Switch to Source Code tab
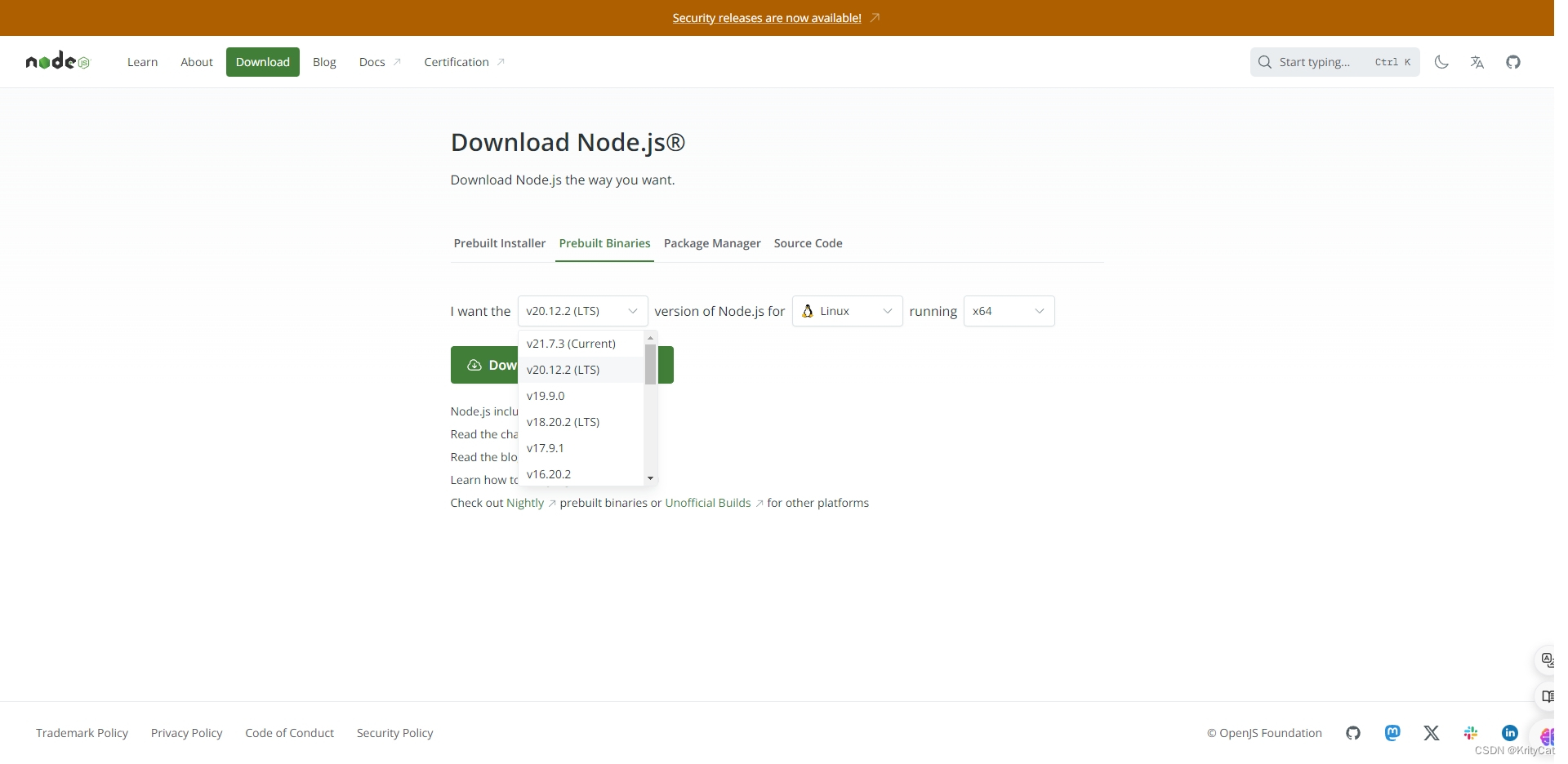This screenshot has height=764, width=1568. pyautogui.click(x=808, y=243)
